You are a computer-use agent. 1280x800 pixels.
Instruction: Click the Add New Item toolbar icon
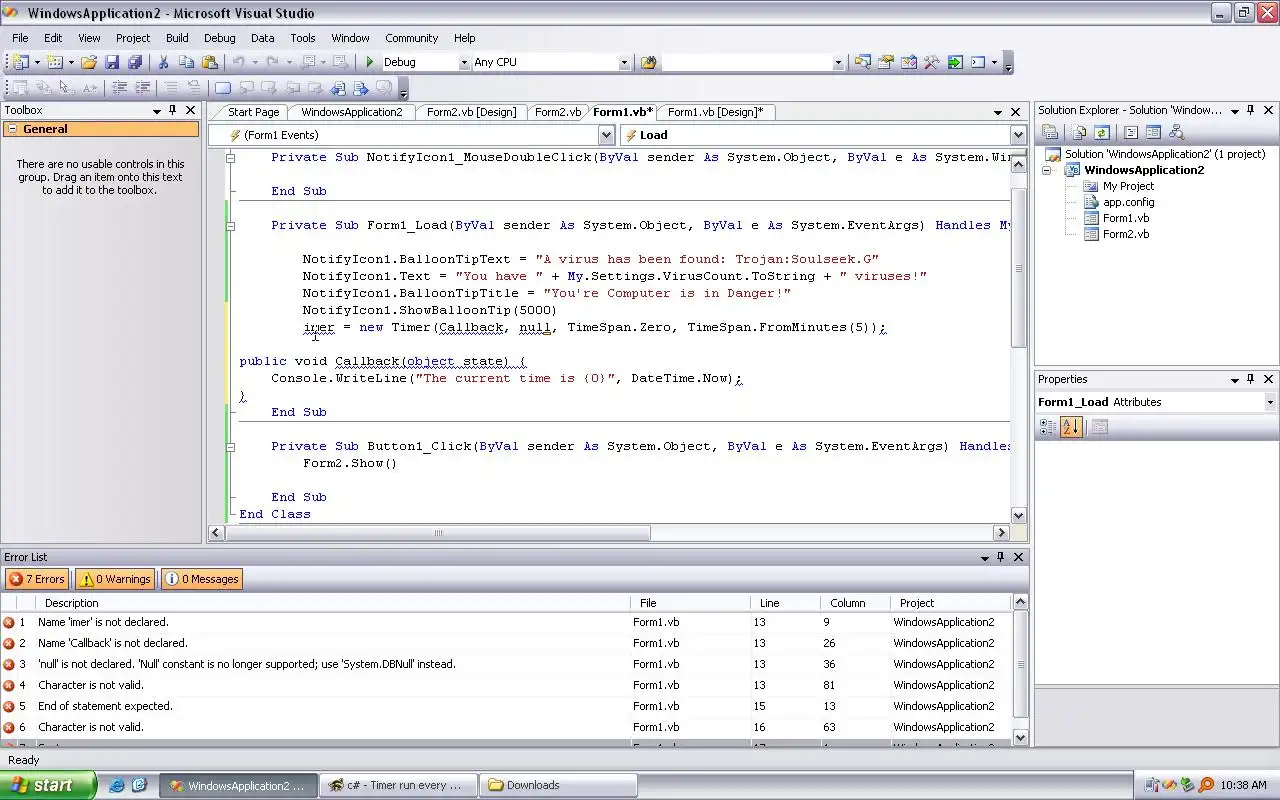(56, 62)
